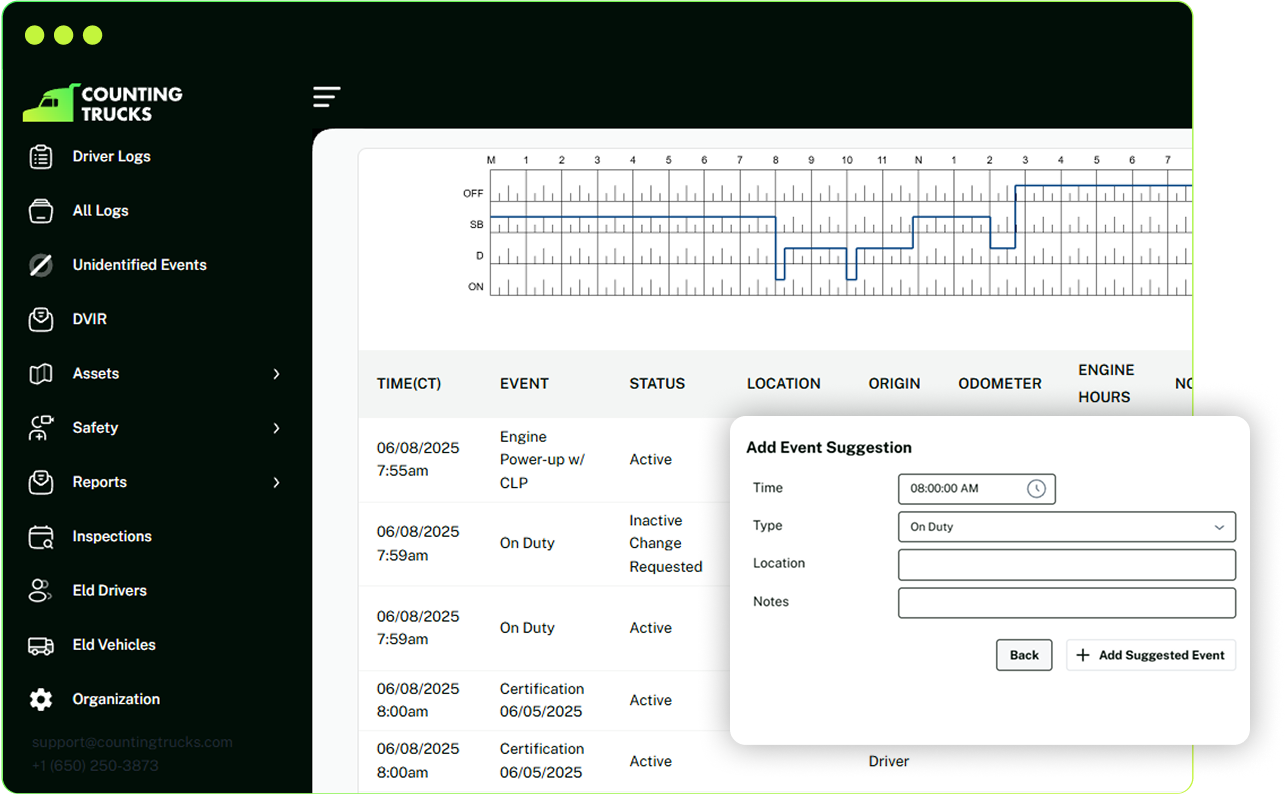Click the Back button
The height and width of the screenshot is (794, 1285).
pos(1023,655)
